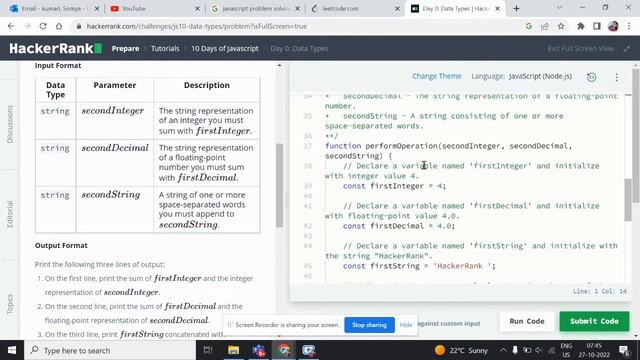
Task: Open Topics side tab
Action: (10, 304)
